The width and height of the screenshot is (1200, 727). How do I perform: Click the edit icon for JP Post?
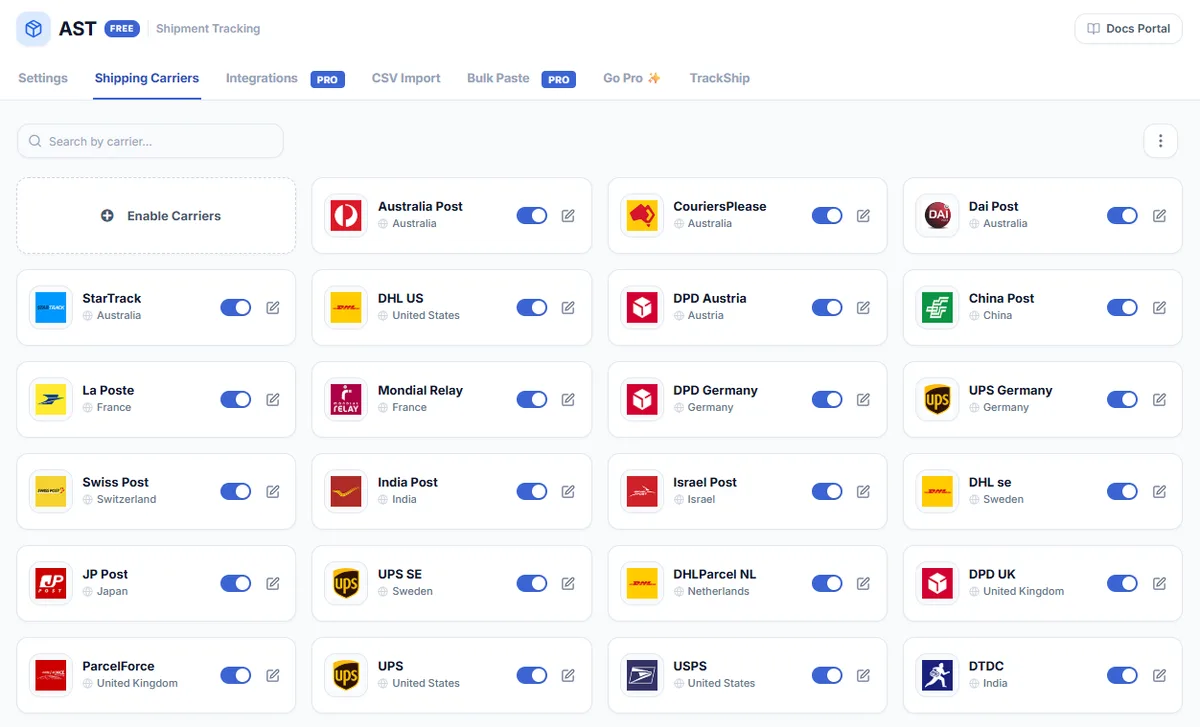pyautogui.click(x=272, y=583)
